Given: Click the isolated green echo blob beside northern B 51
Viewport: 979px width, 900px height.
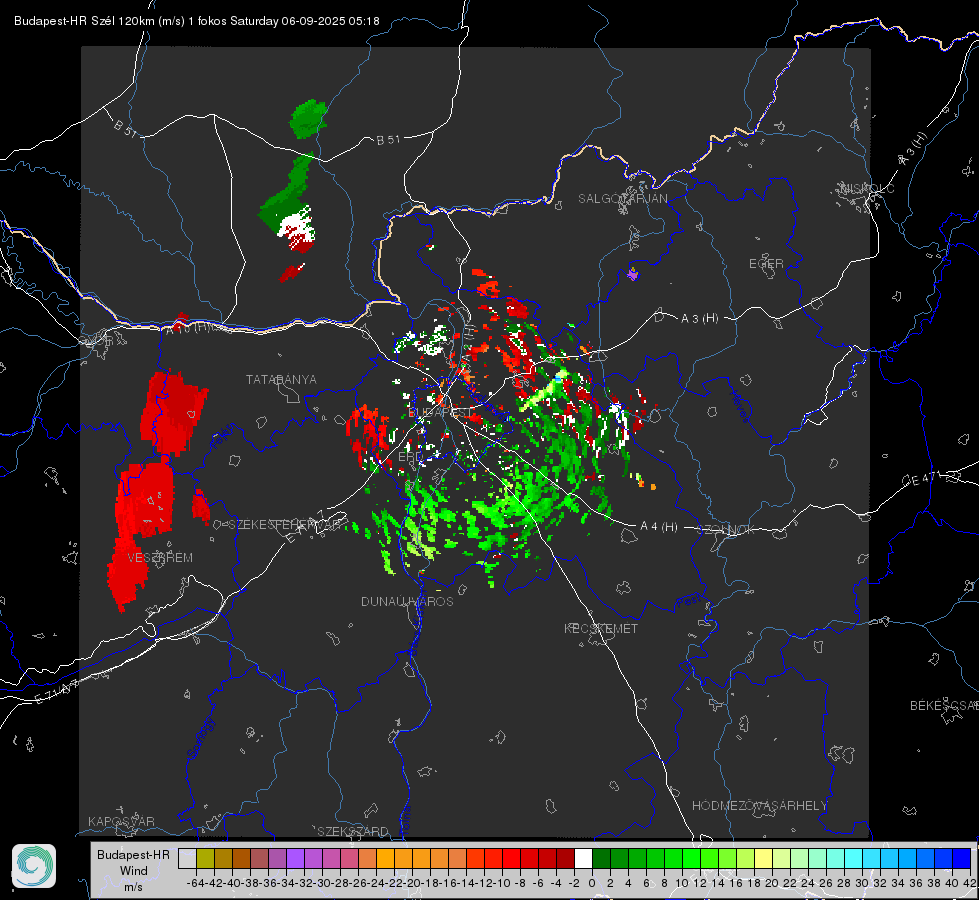Looking at the screenshot, I should click(x=308, y=119).
